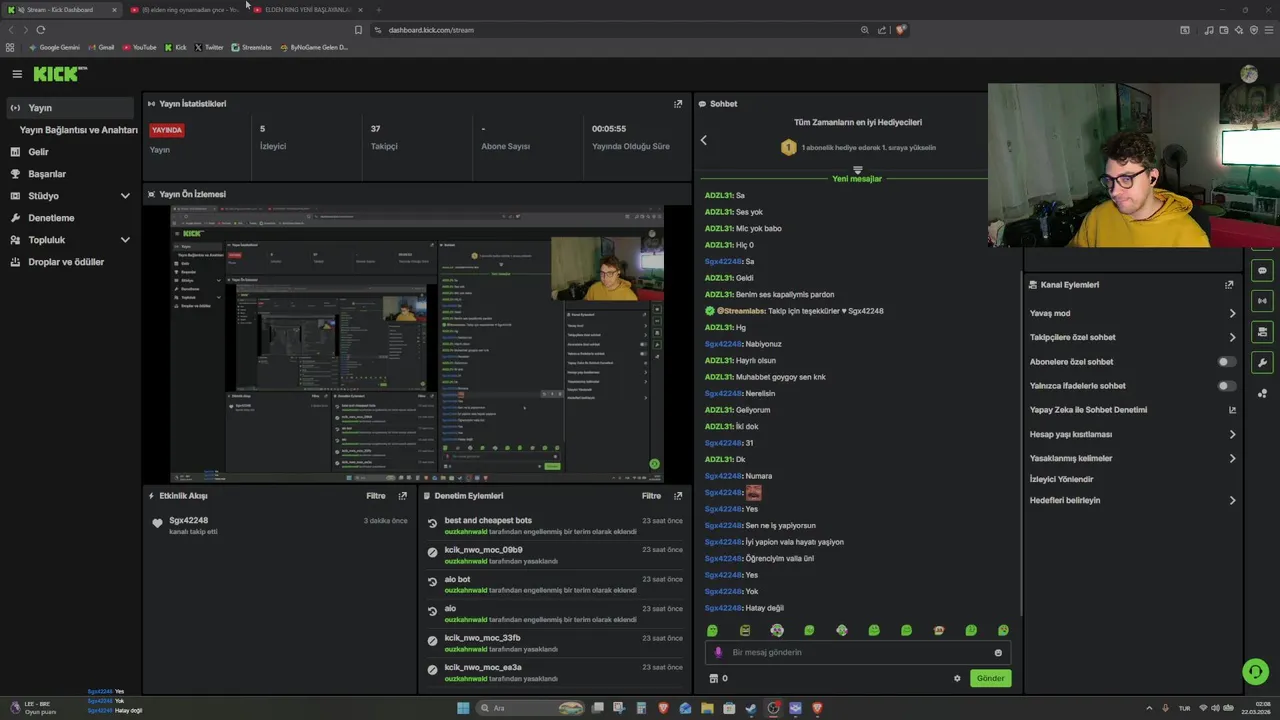
Task: Click the purple microphone icon in message box
Action: coord(718,653)
